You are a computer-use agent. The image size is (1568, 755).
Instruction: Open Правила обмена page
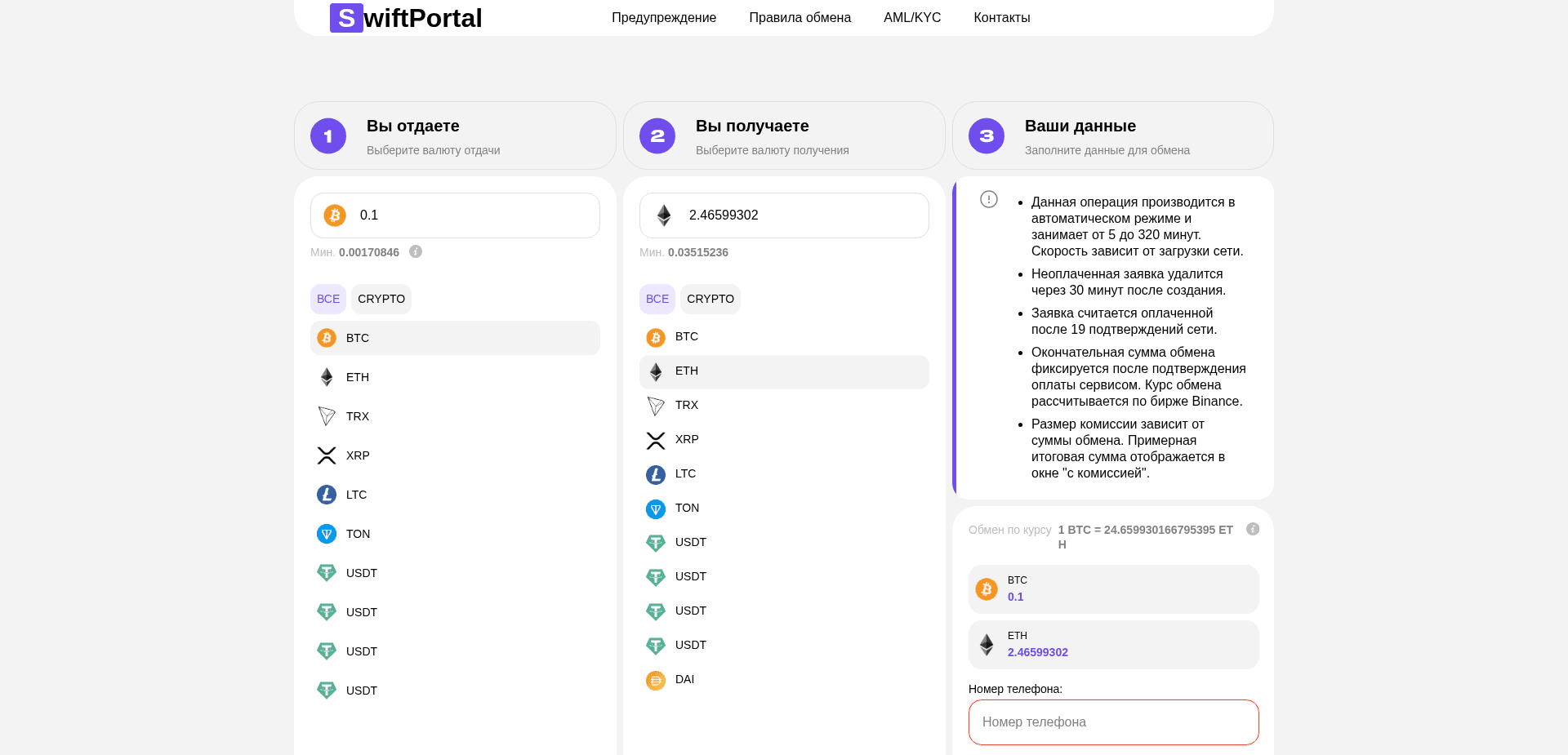coord(800,18)
